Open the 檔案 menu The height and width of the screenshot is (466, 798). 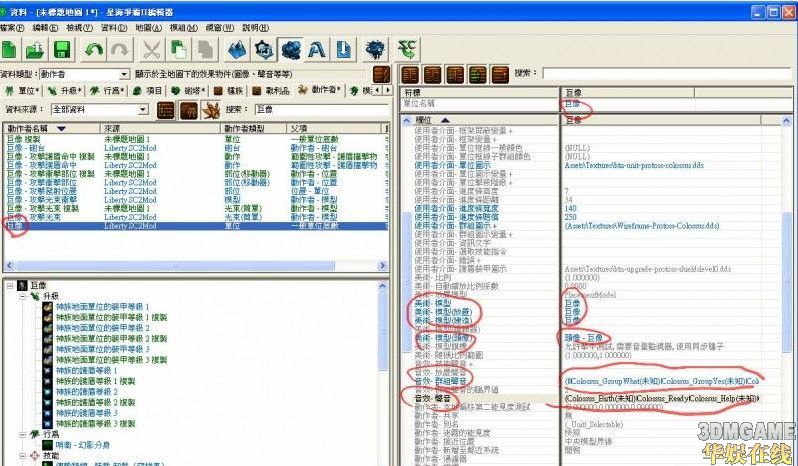coord(12,27)
